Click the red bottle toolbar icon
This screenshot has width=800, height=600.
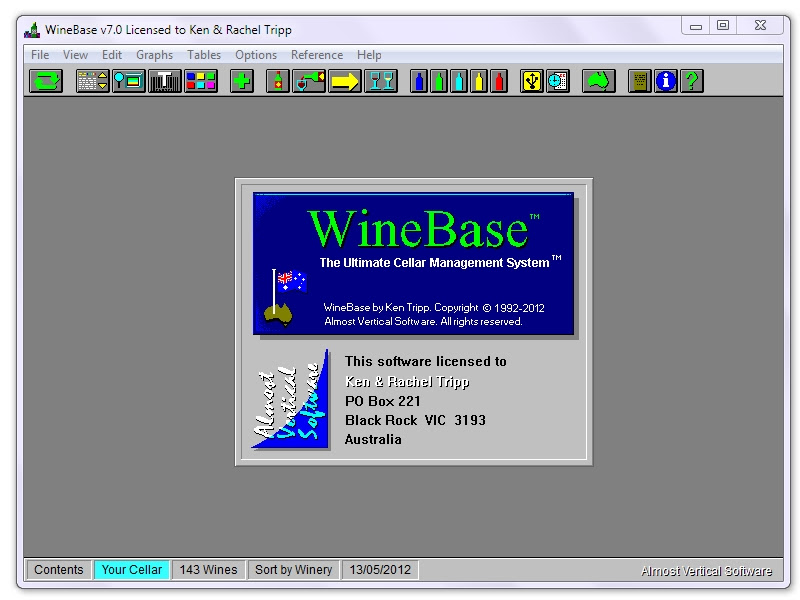(499, 81)
